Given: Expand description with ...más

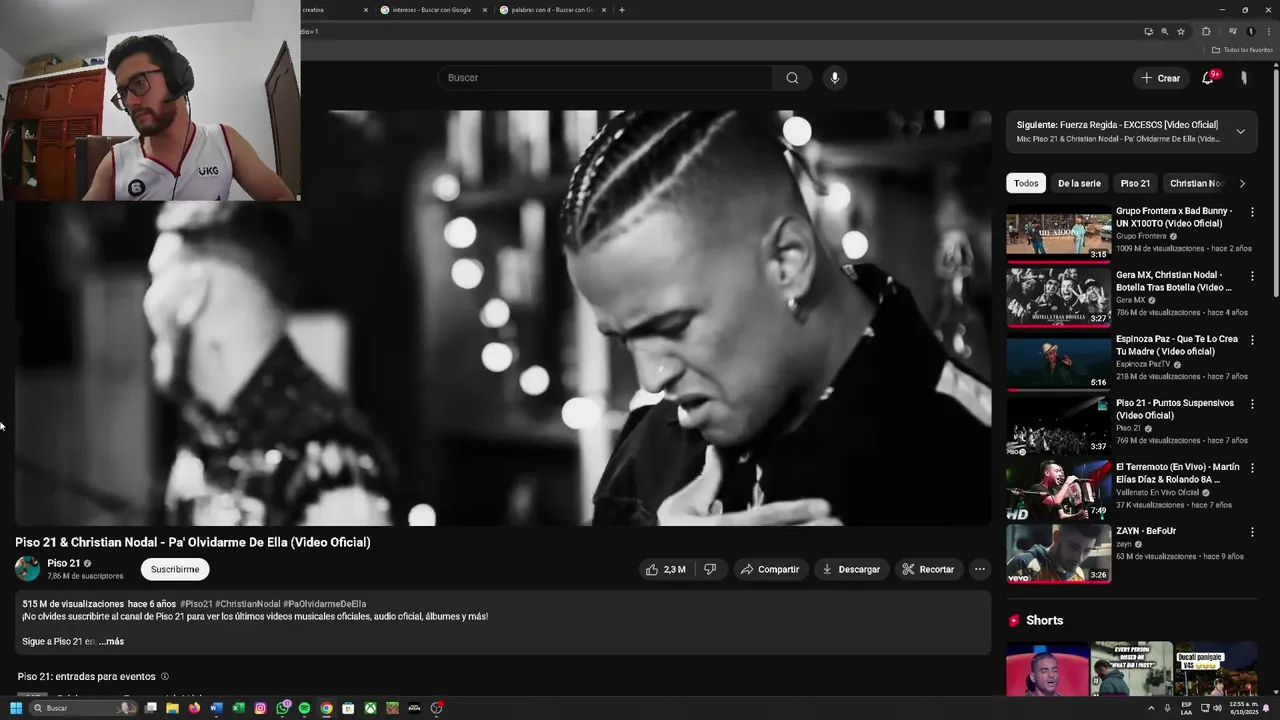Looking at the screenshot, I should [x=112, y=641].
